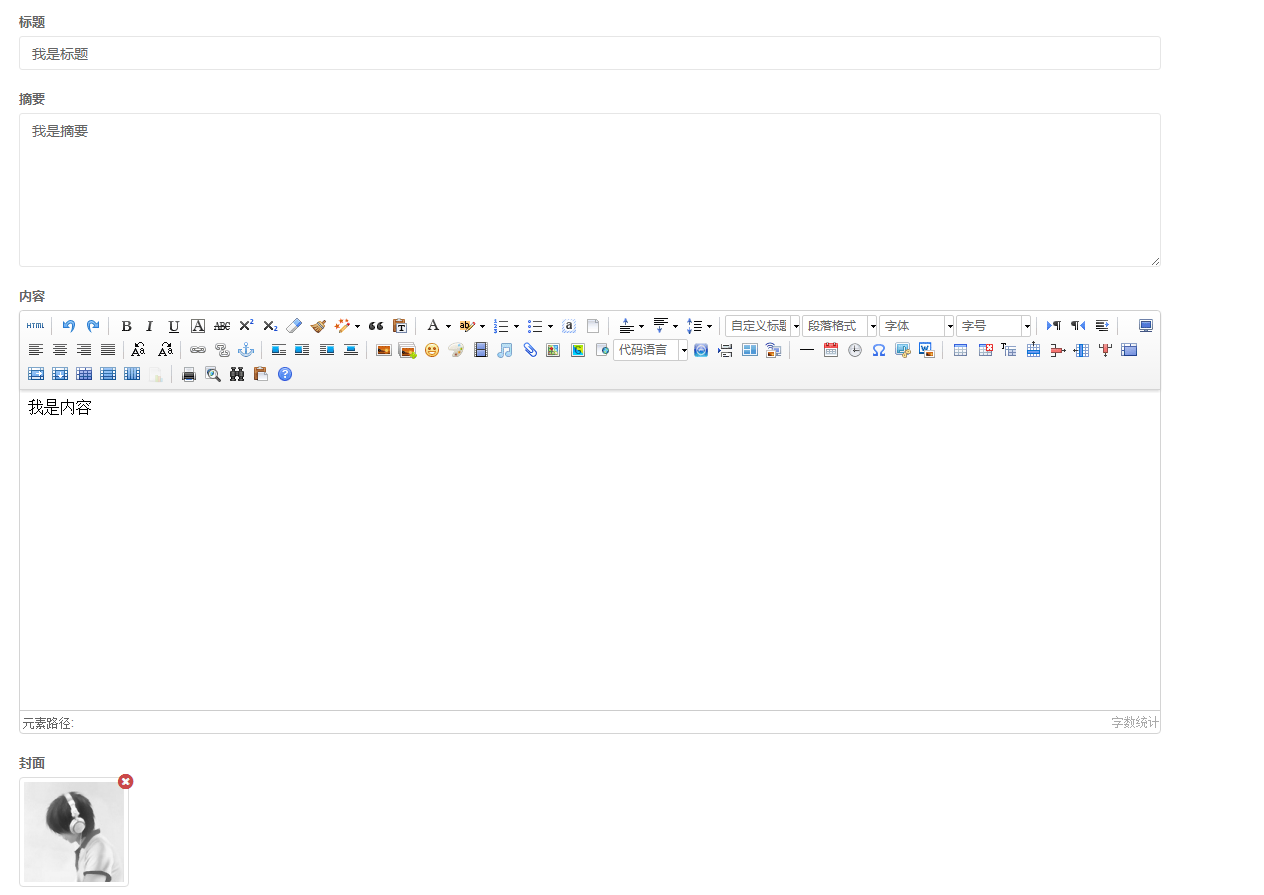Screen dimensions: 1264x895
Task: Insert a horizontal rule
Action: point(807,350)
